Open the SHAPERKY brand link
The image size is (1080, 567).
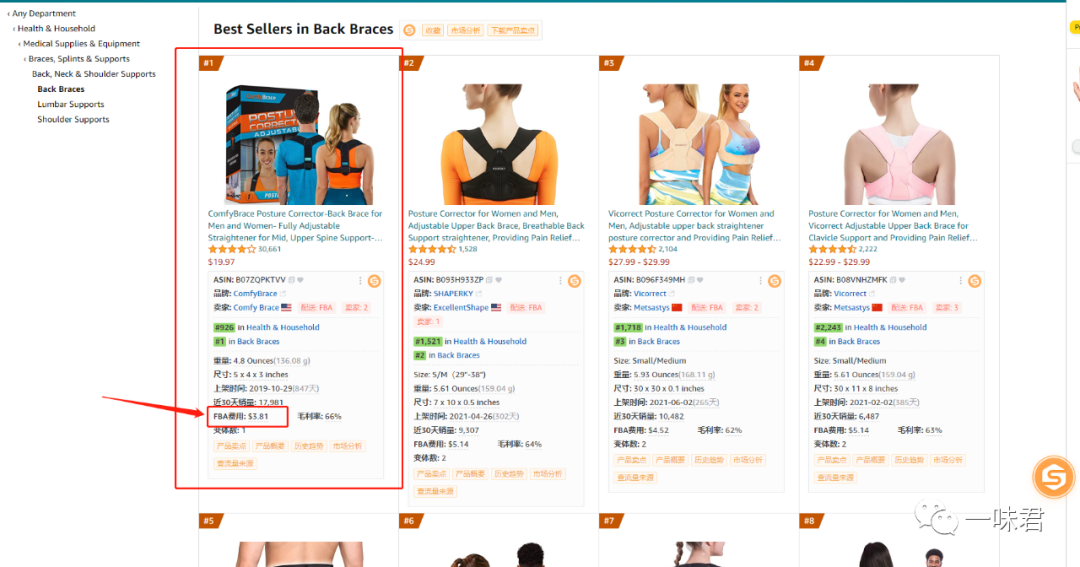point(453,293)
